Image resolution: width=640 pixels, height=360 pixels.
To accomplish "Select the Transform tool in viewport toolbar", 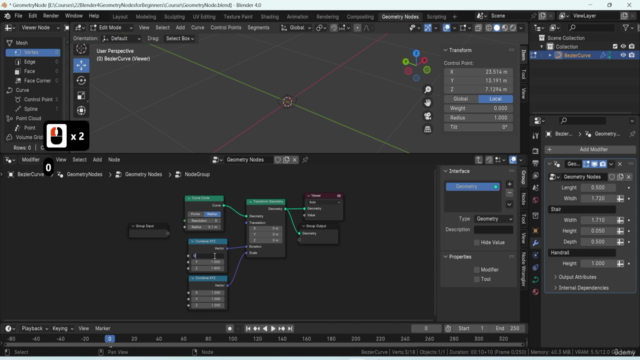I will coord(81,111).
